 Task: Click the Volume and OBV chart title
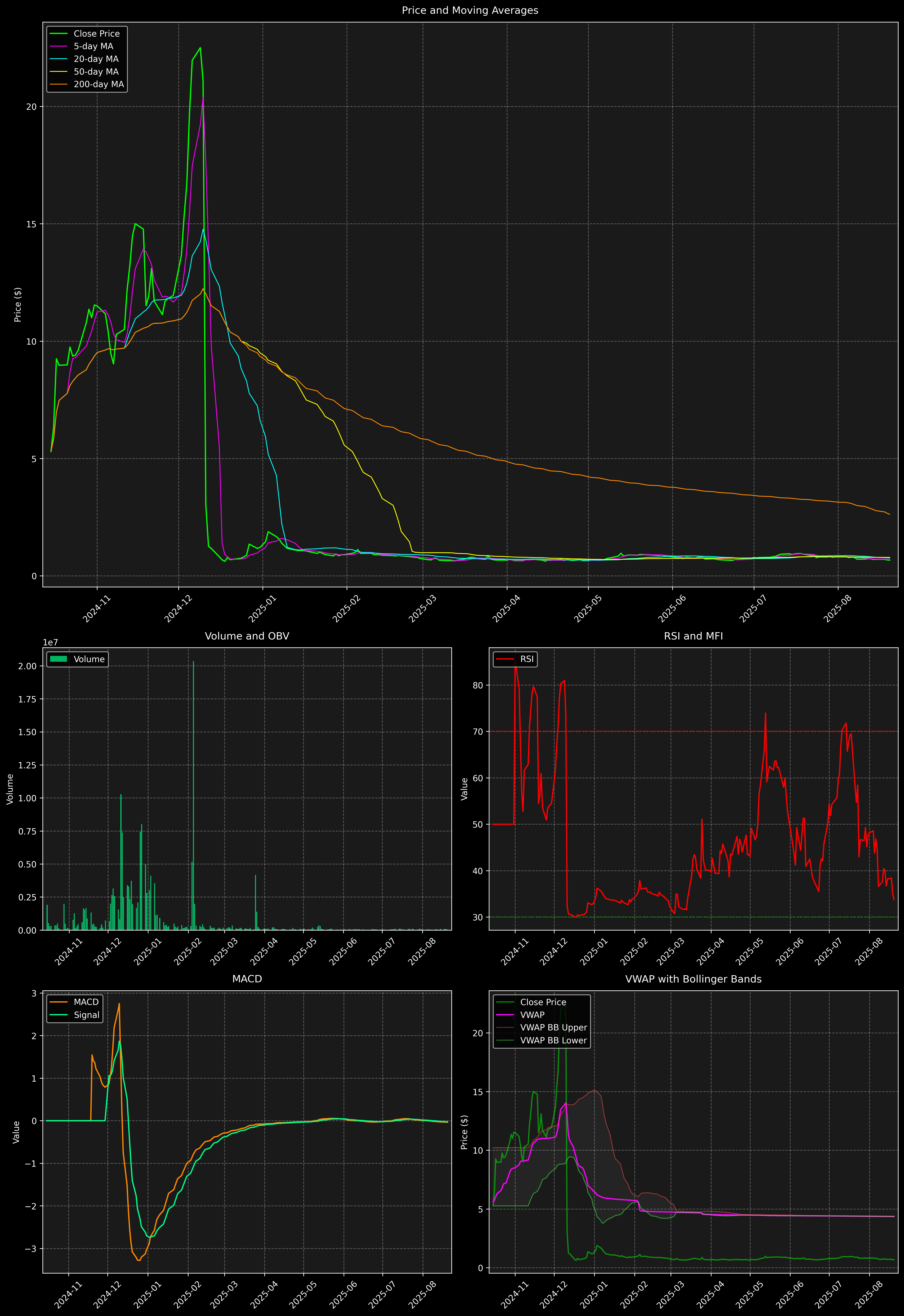pos(247,636)
